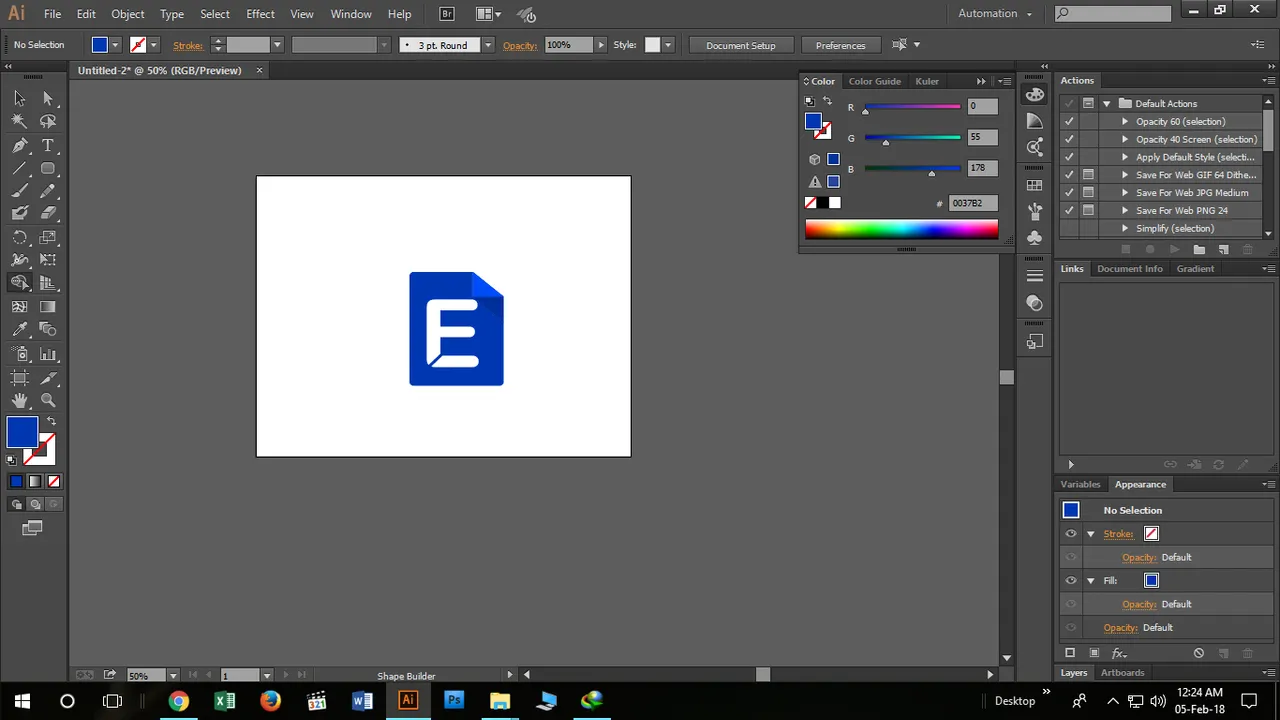Choose the Symbol Sprayer tool
The image size is (1280, 720).
(x=19, y=354)
